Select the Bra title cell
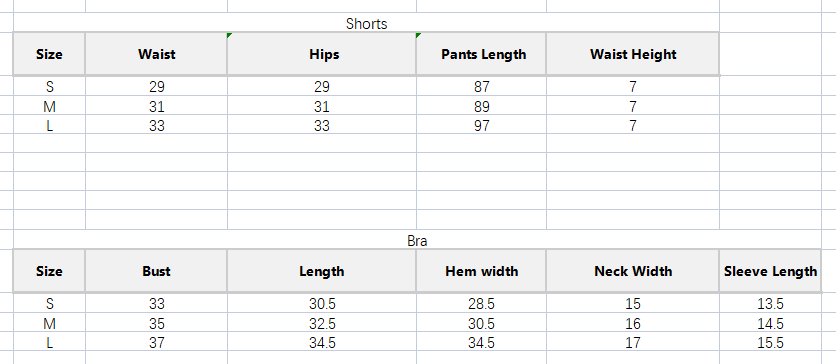This screenshot has width=836, height=364. [417, 240]
